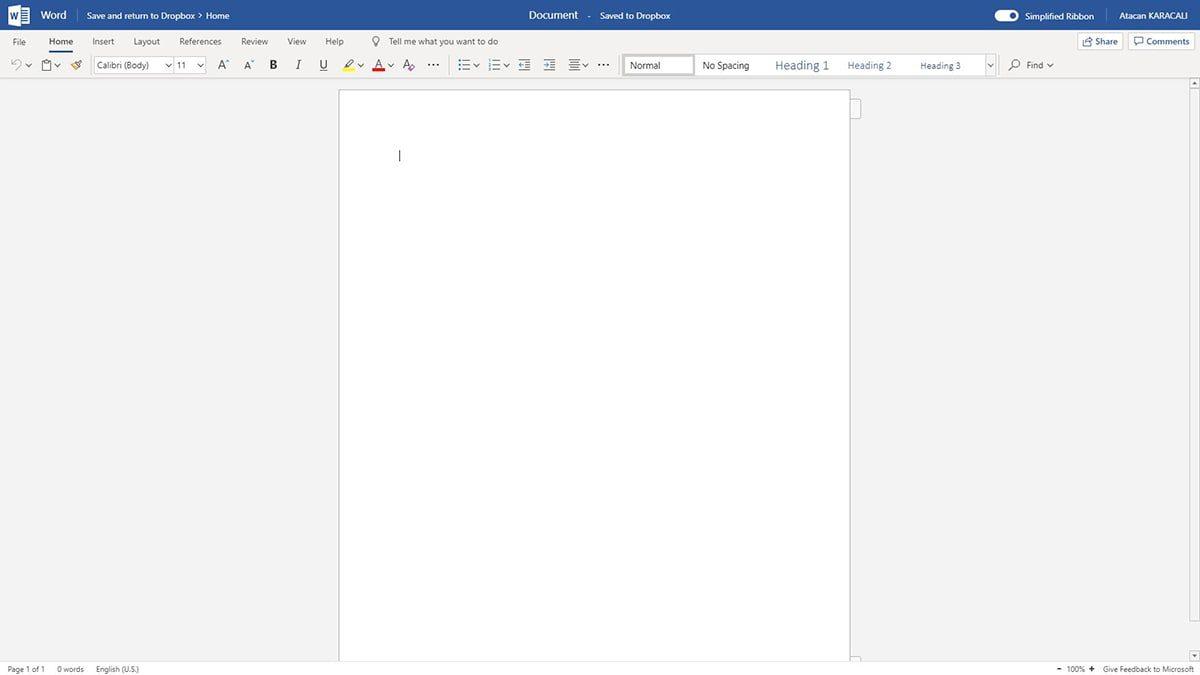Increase the font size
Viewport: 1200px width, 675px height.
pyautogui.click(x=222, y=64)
